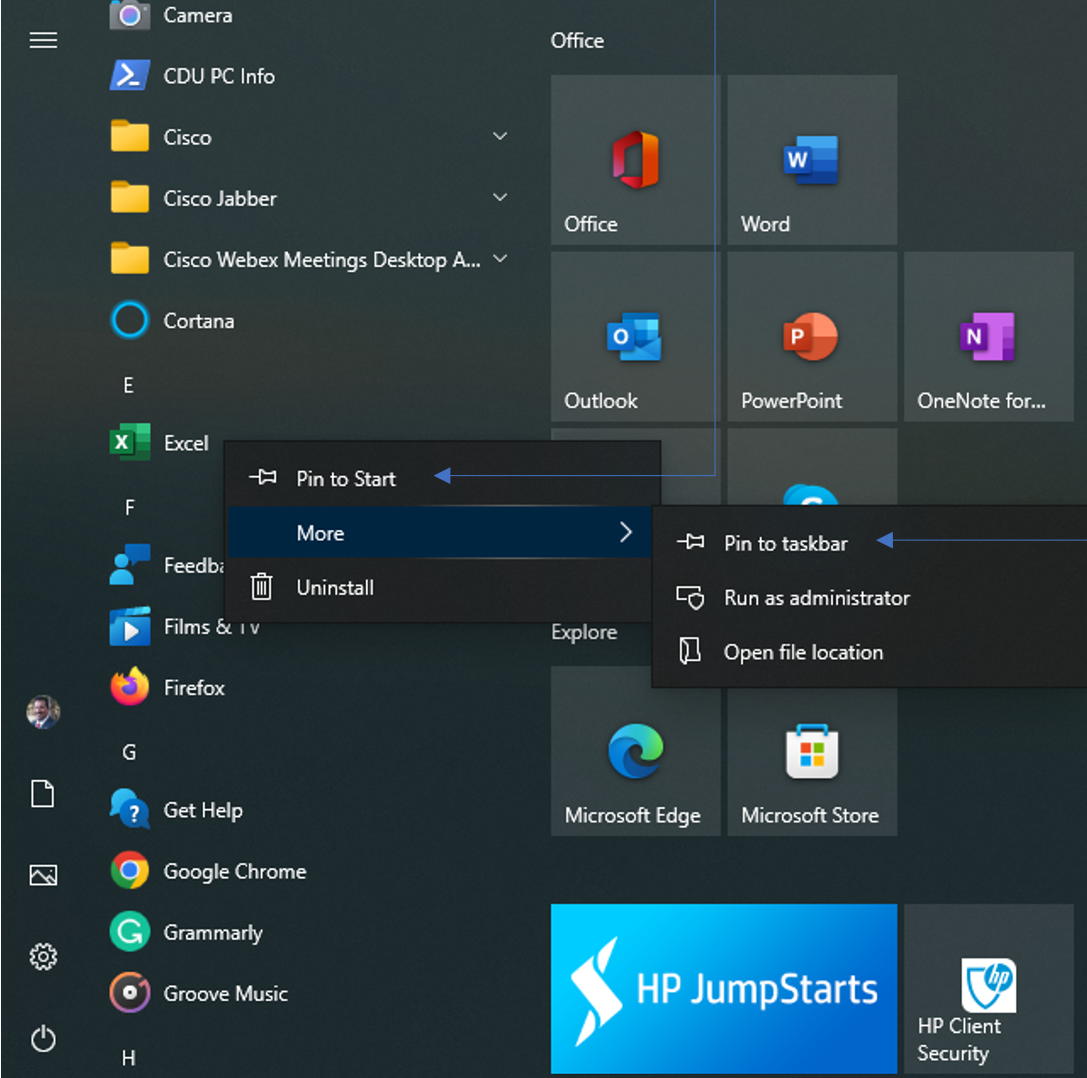
Task: Jump to letter F section header
Action: click(x=129, y=507)
